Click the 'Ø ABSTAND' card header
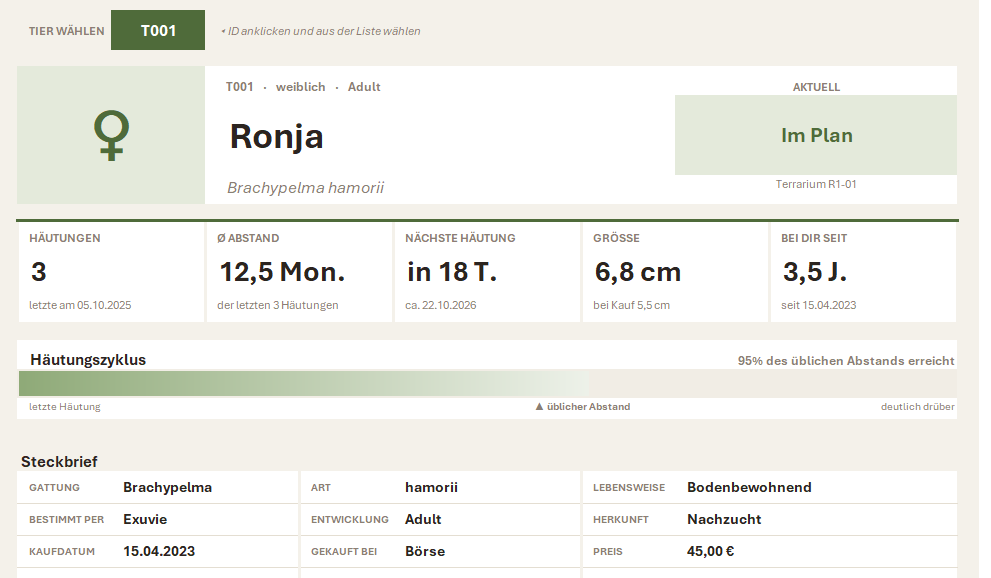The height and width of the screenshot is (578, 991). (248, 238)
